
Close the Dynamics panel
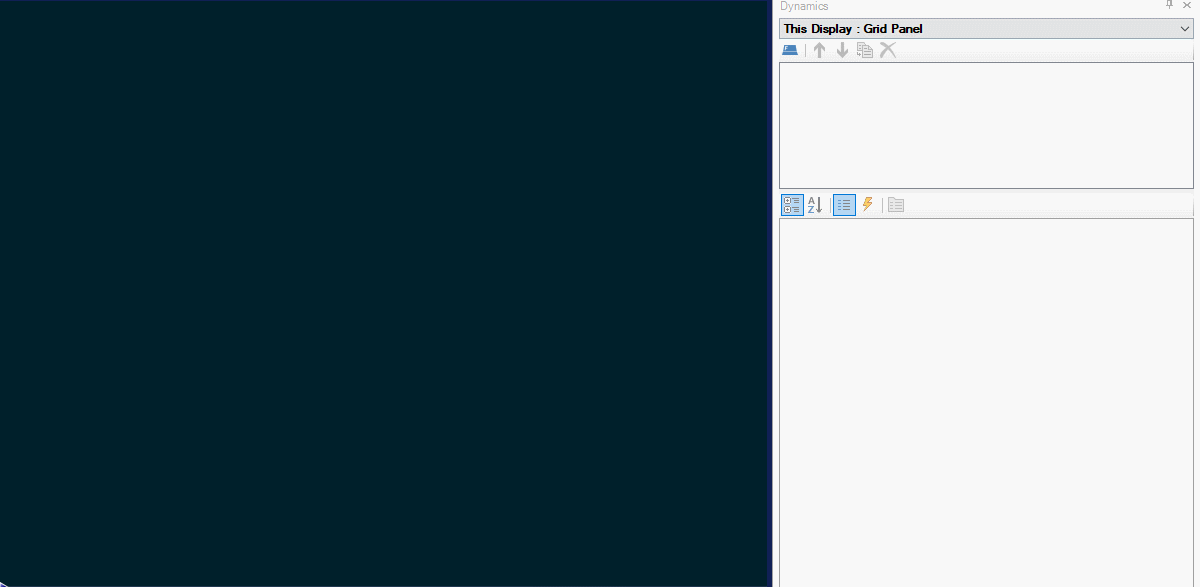1187,6
